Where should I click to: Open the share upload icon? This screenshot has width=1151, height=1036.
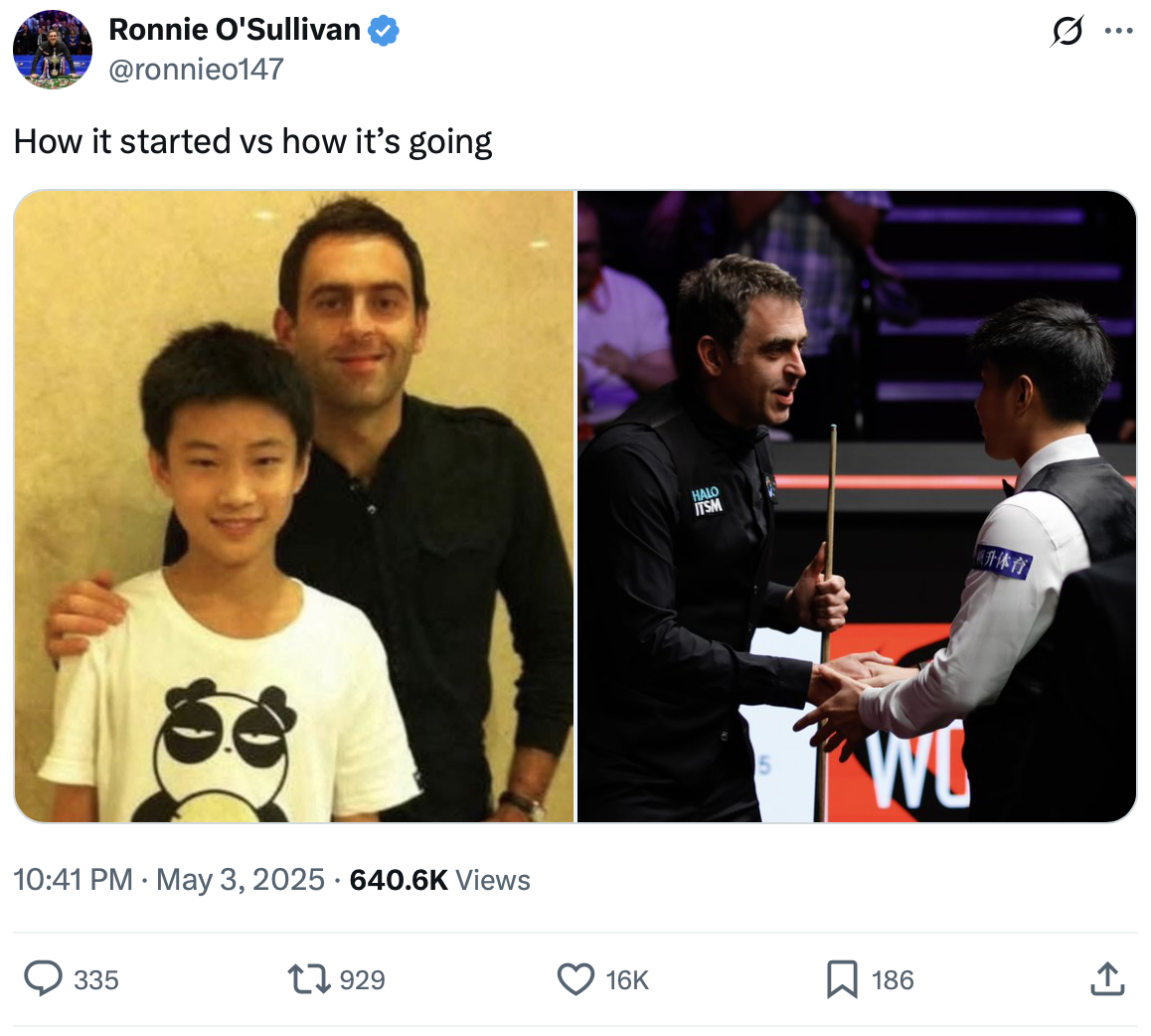(1107, 978)
